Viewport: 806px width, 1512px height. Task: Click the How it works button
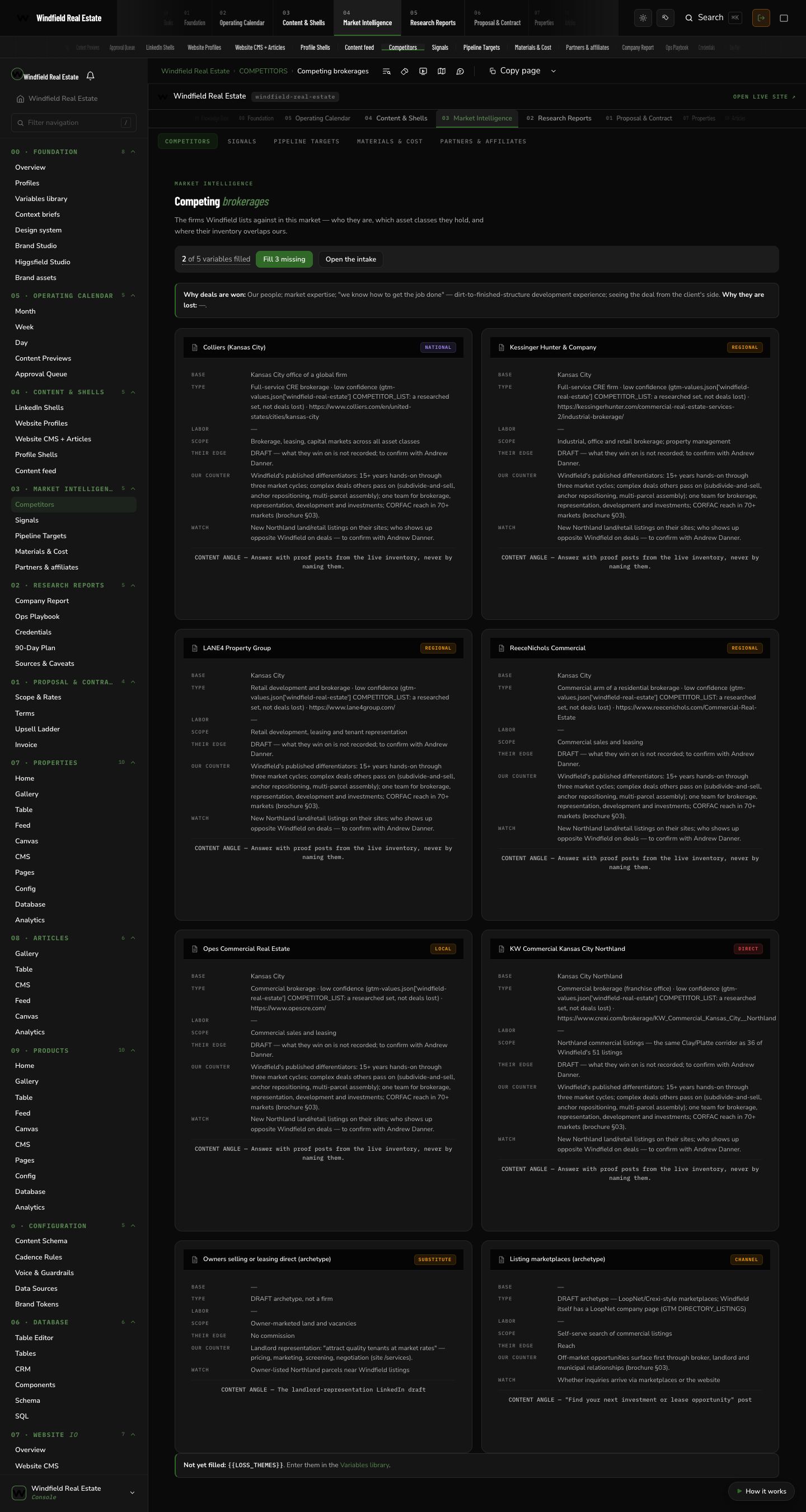(761, 1491)
